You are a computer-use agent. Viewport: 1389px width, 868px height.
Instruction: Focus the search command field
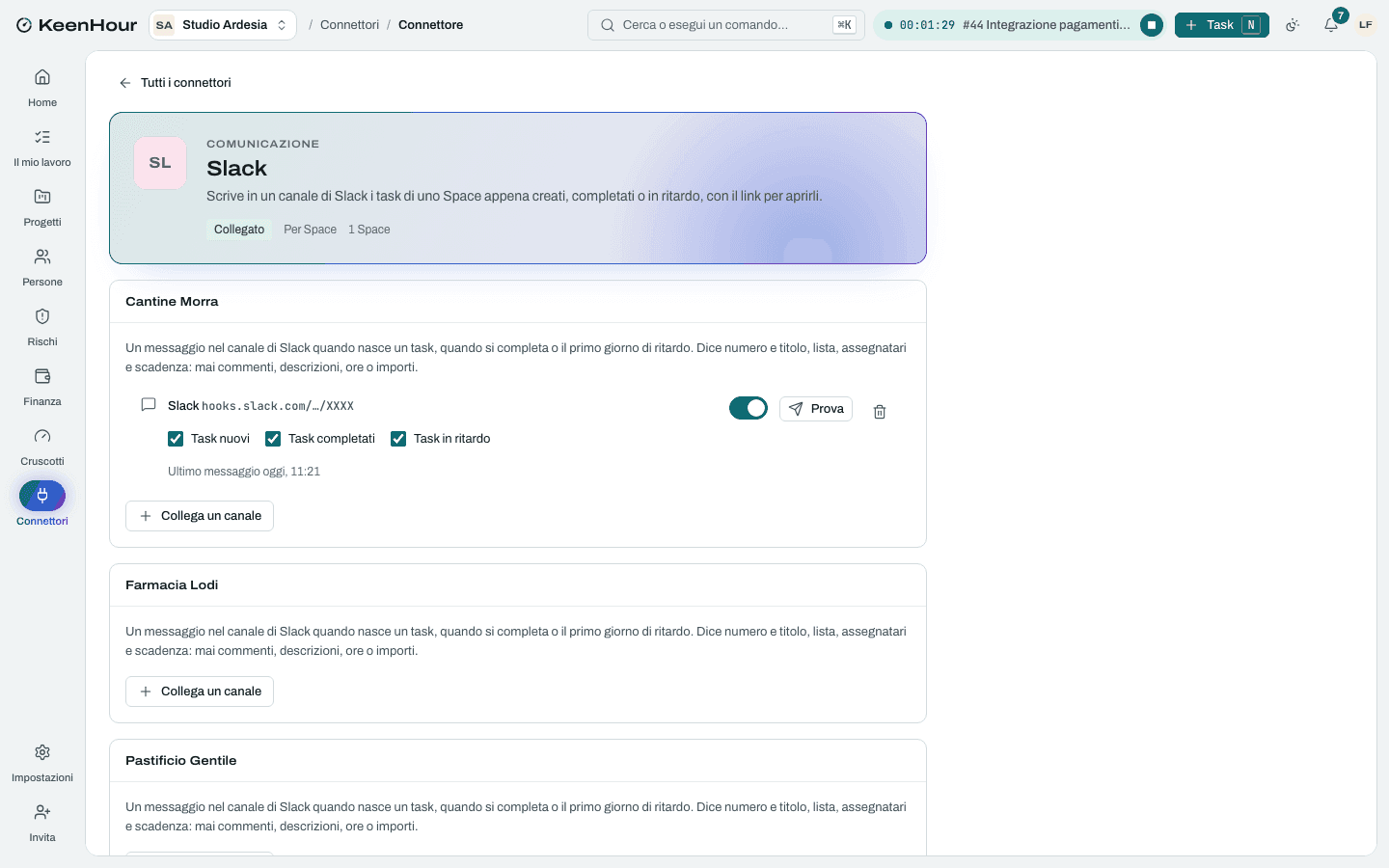pyautogui.click(x=726, y=25)
